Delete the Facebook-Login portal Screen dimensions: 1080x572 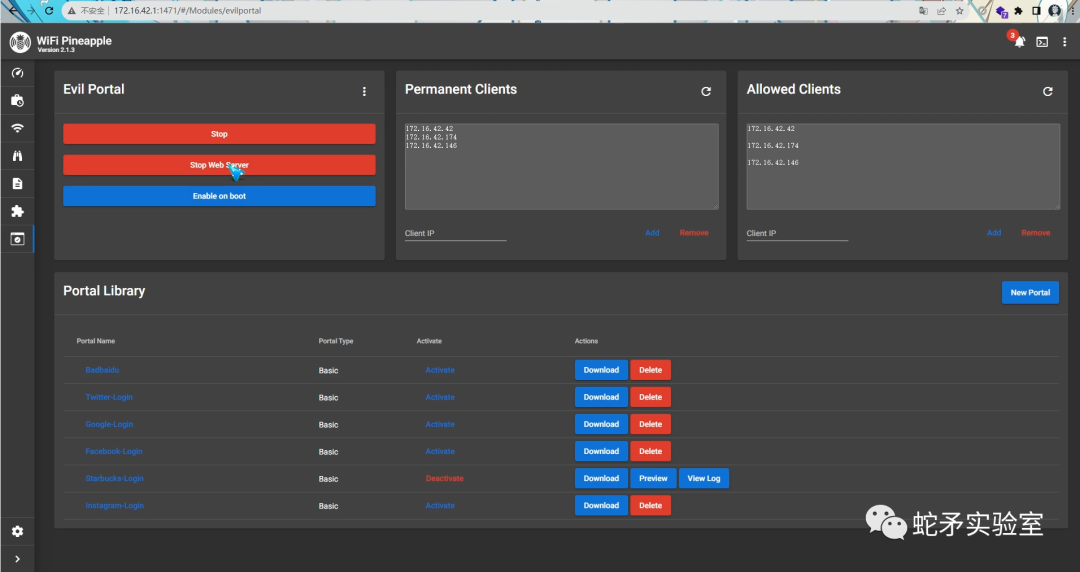(650, 451)
